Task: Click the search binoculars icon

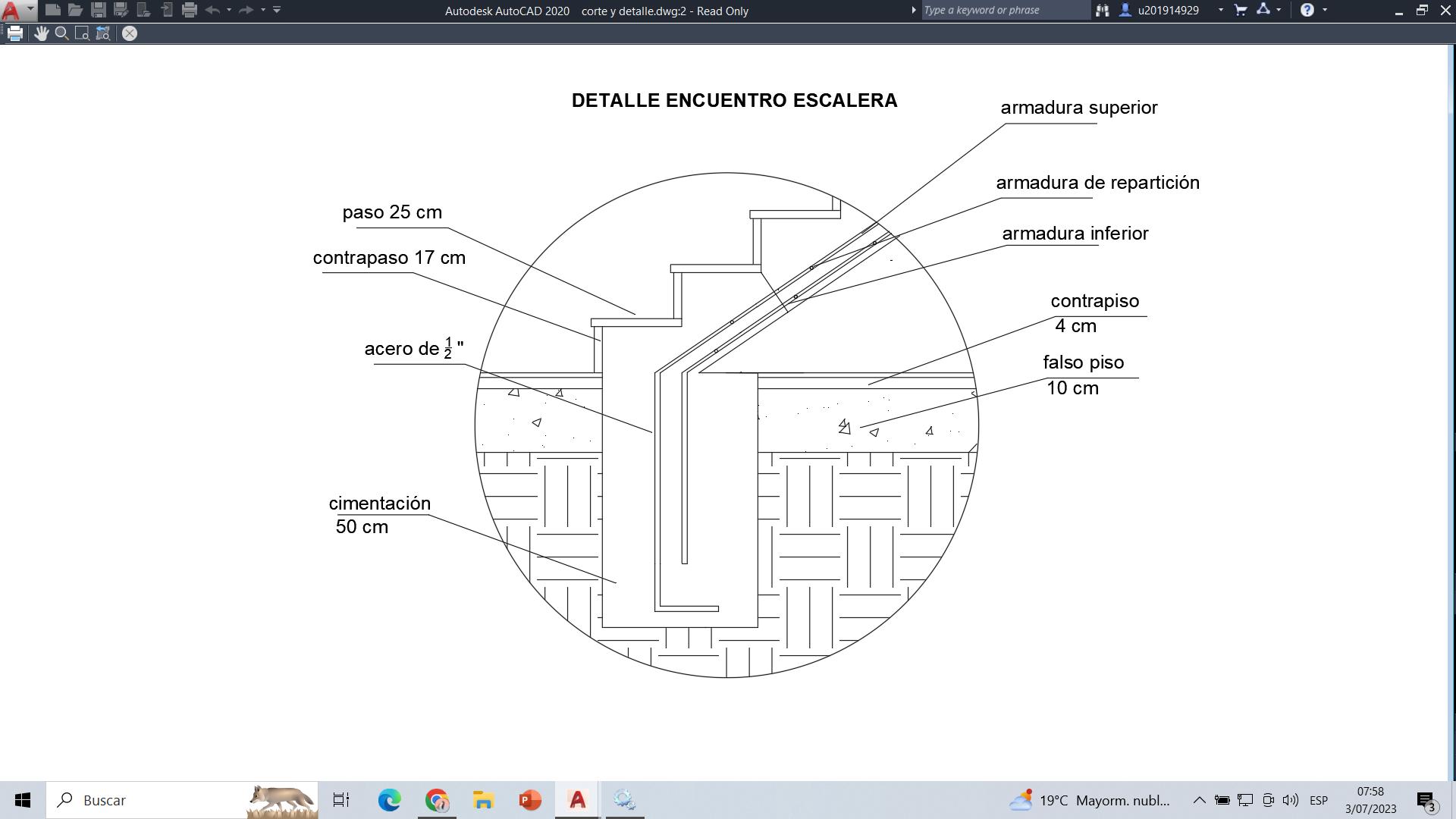Action: pyautogui.click(x=1102, y=11)
